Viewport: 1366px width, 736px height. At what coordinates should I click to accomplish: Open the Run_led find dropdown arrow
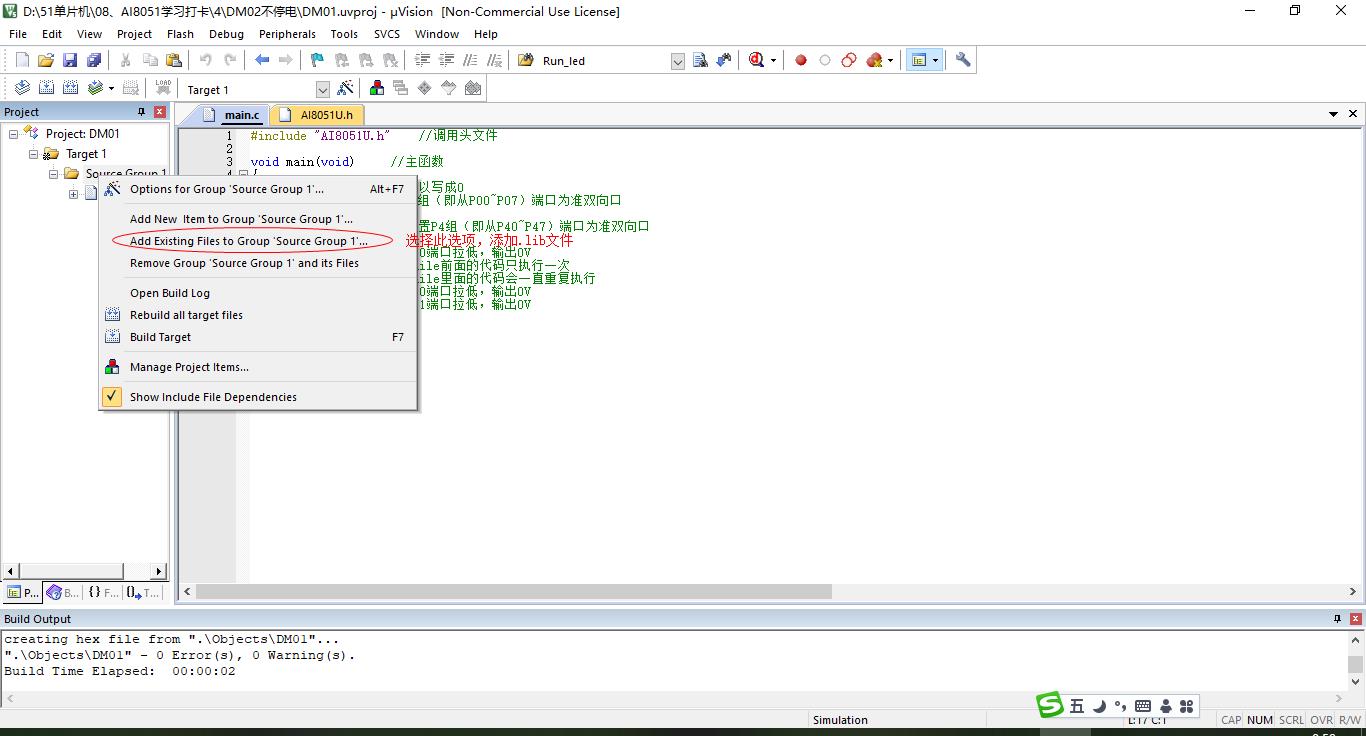click(x=677, y=61)
